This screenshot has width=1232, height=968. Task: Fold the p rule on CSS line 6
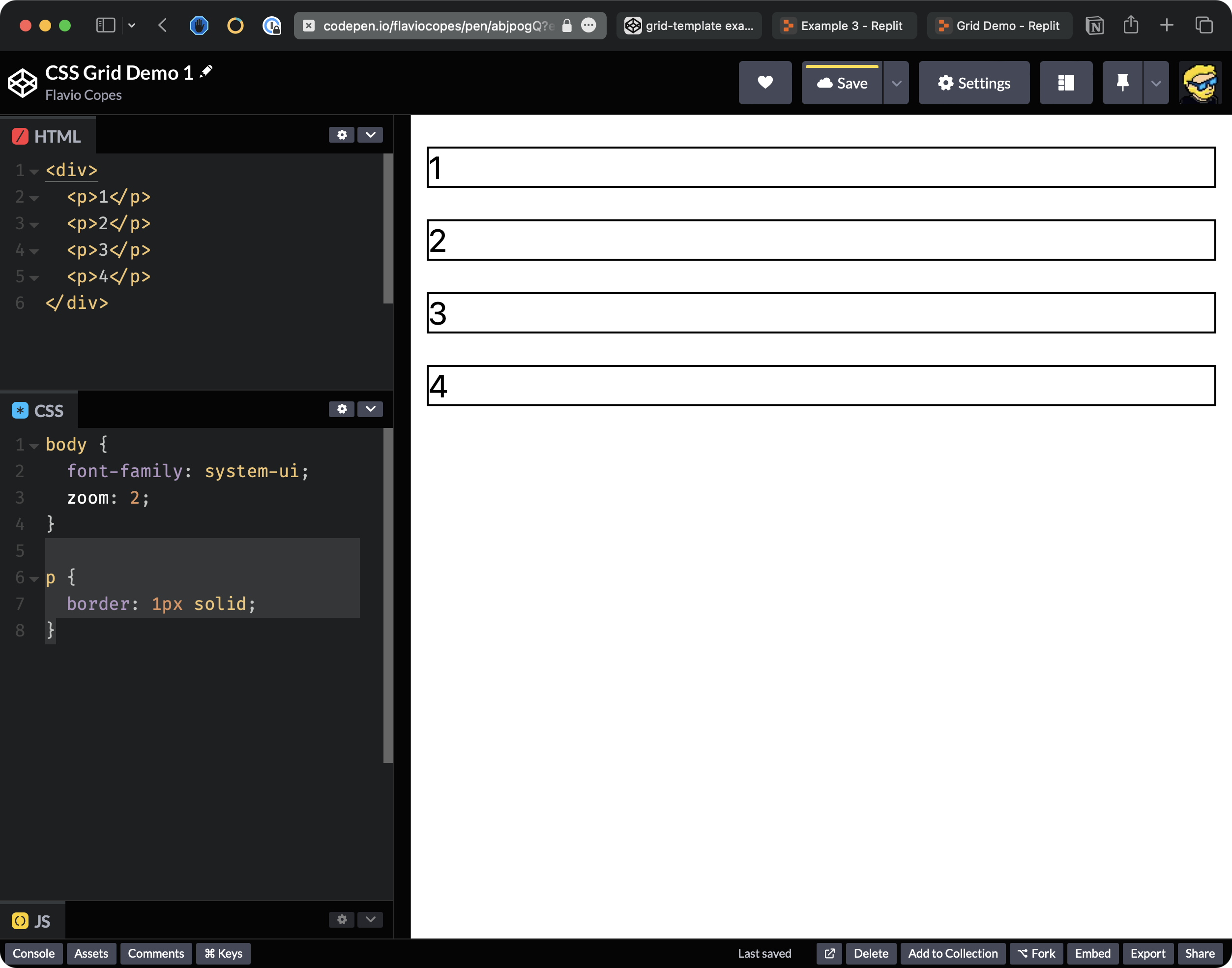click(34, 578)
